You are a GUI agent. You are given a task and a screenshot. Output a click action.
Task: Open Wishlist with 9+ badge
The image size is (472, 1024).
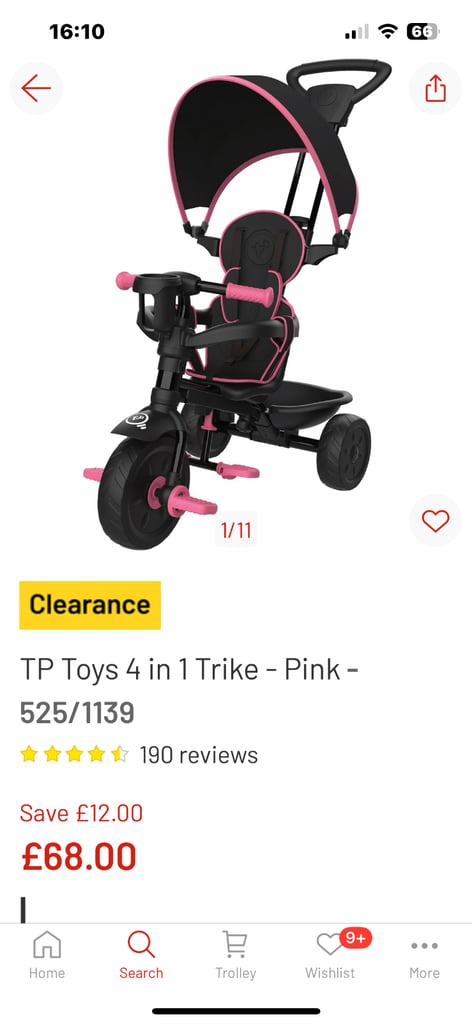click(330, 954)
